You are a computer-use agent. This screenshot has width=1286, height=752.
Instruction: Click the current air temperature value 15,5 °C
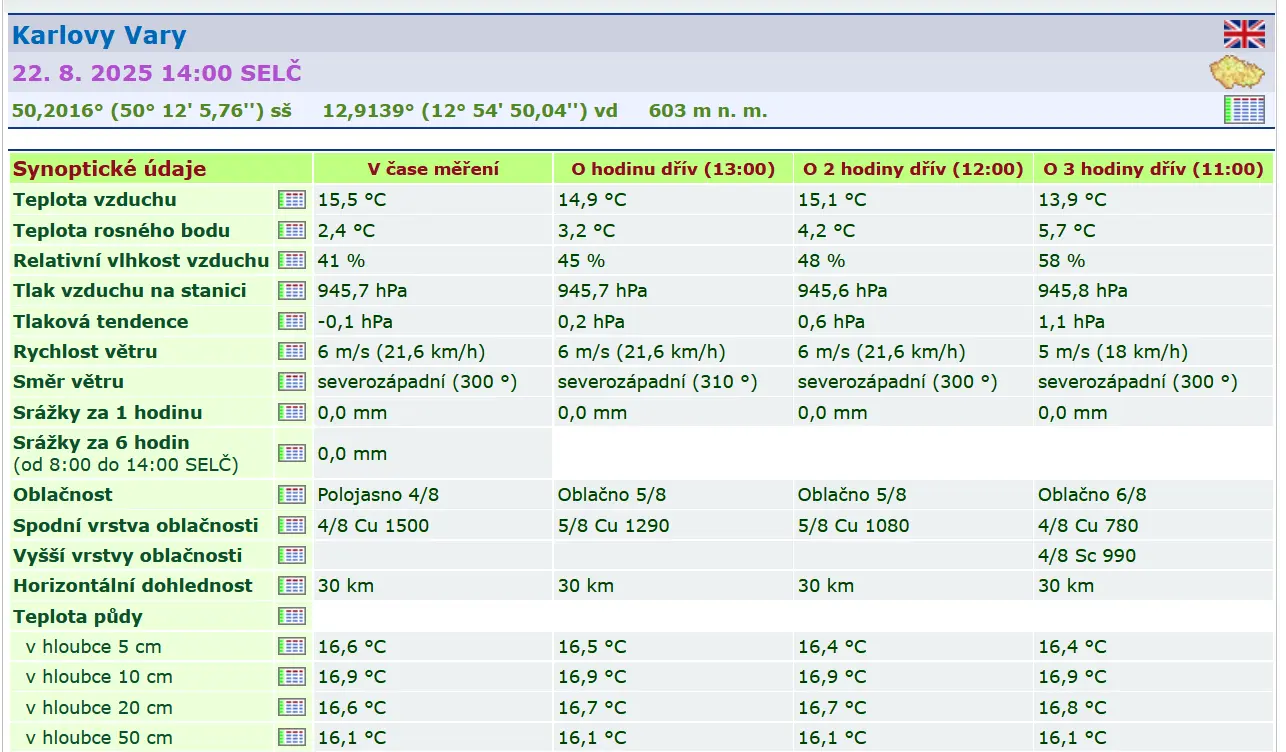[352, 200]
